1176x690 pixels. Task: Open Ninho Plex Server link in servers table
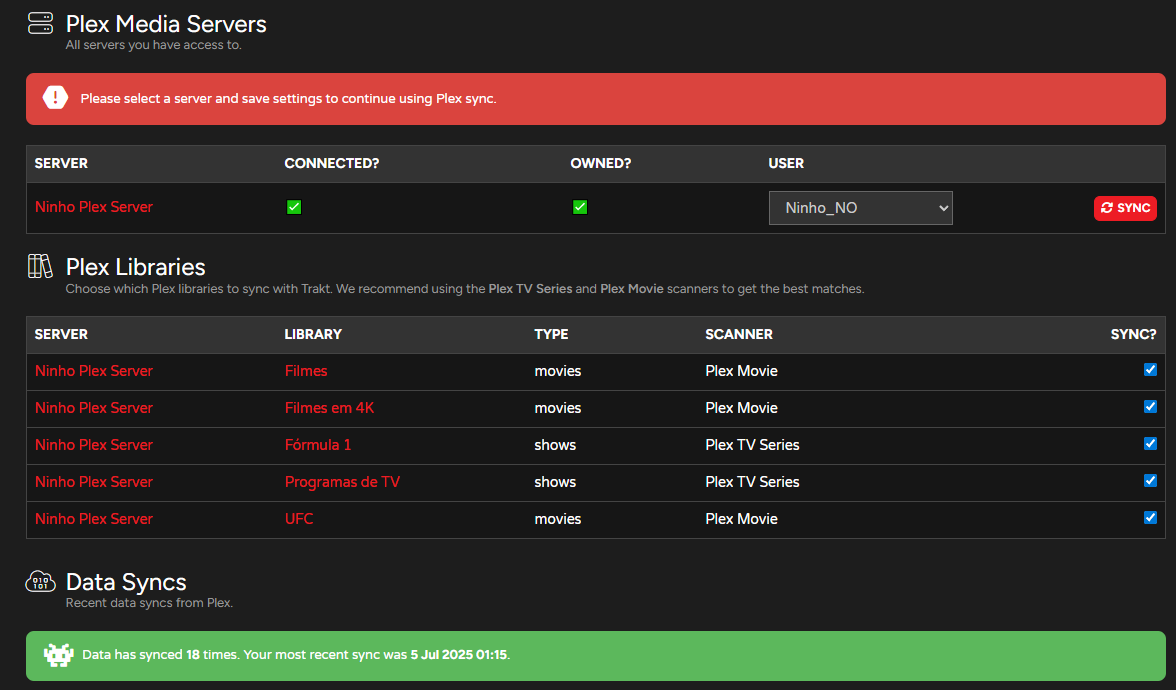[94, 207]
